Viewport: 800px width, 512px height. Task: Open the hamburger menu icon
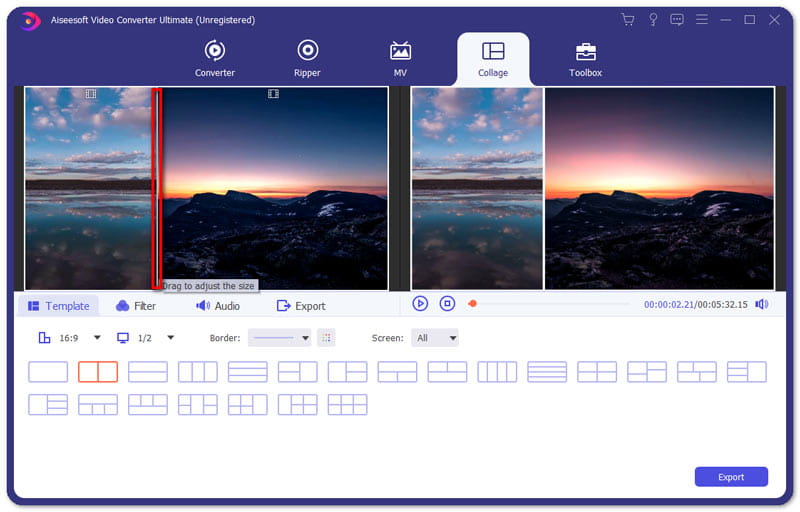click(x=702, y=19)
